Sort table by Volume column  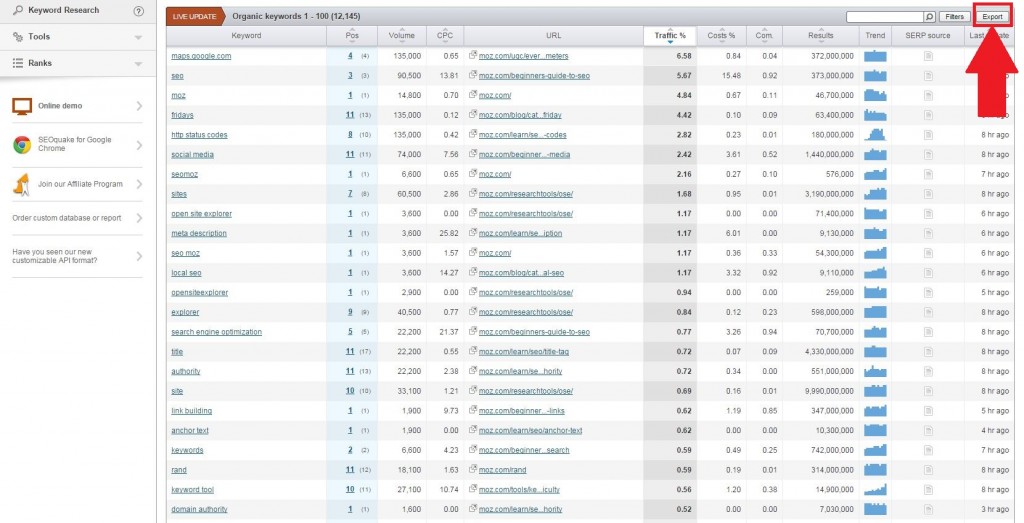pyautogui.click(x=402, y=35)
